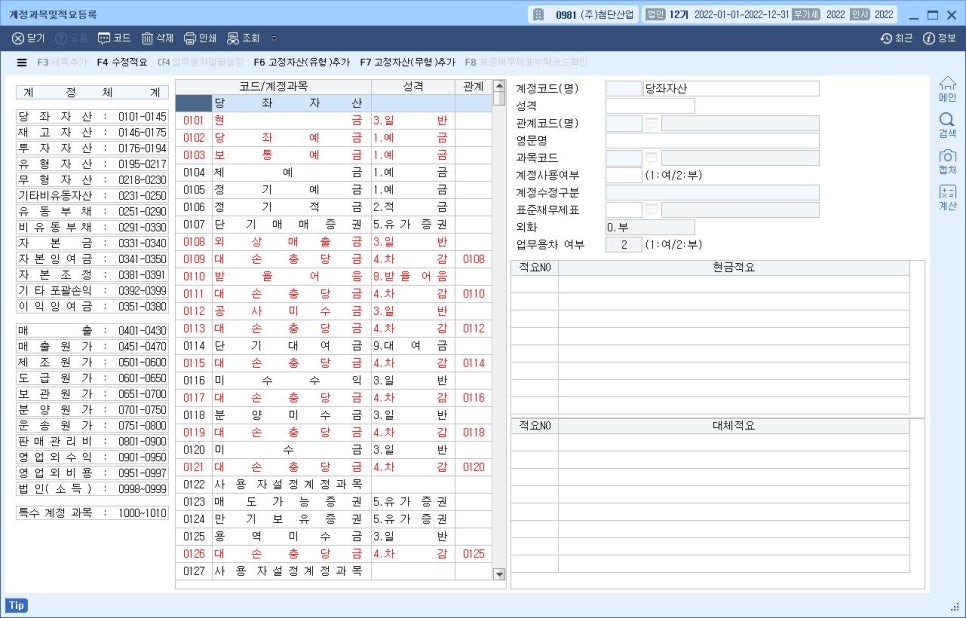Select account row 0104 제예금
Image resolution: width=966 pixels, height=618 pixels.
(334, 173)
